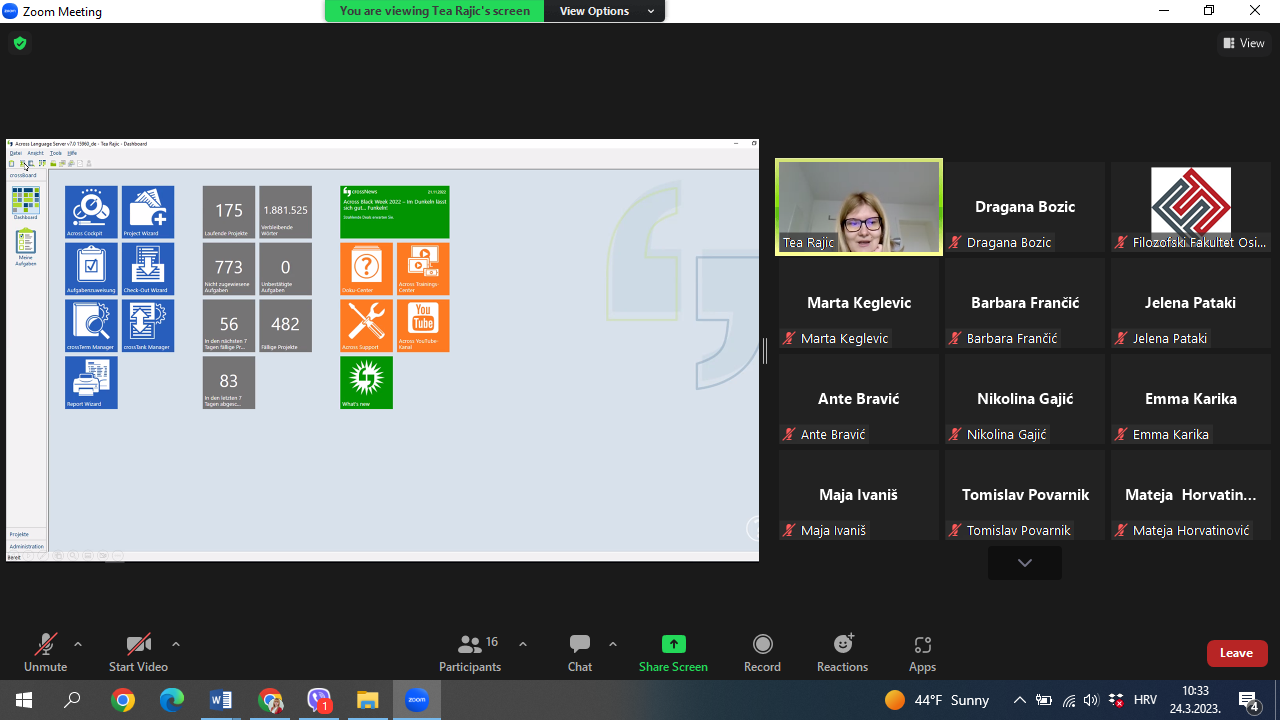Click the 482 Fällige Projekte tile
Image resolution: width=1280 pixels, height=720 pixels.
tap(285, 326)
